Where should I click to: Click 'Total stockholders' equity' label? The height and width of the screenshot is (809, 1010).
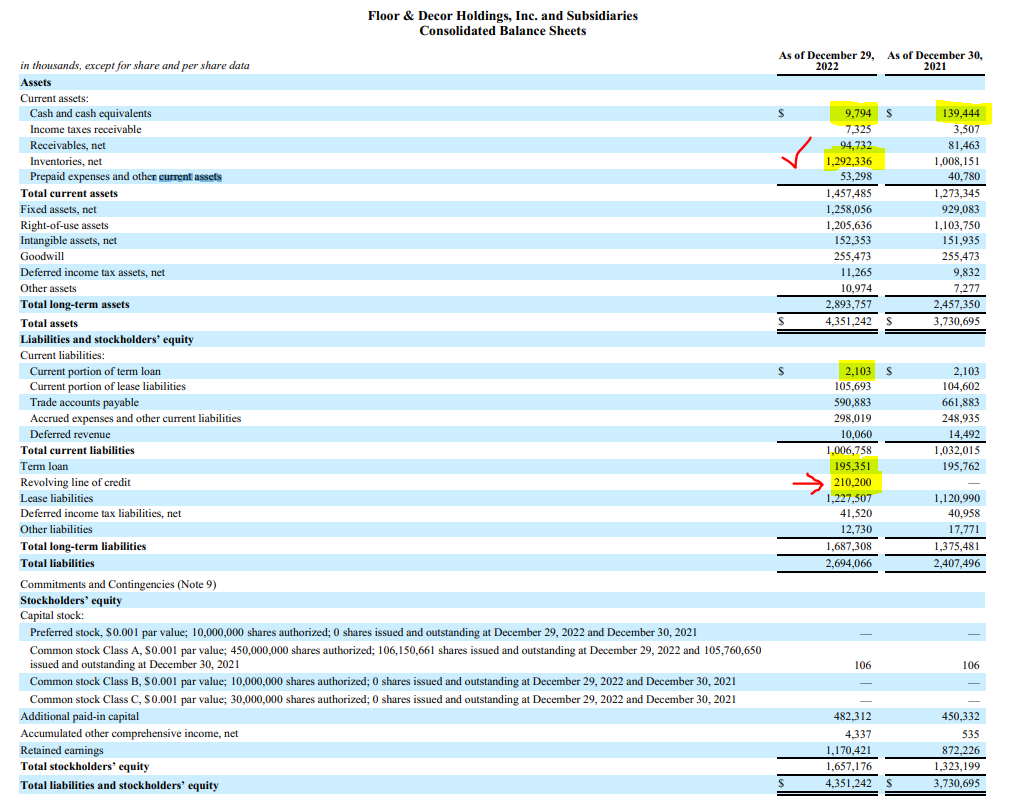coord(84,766)
